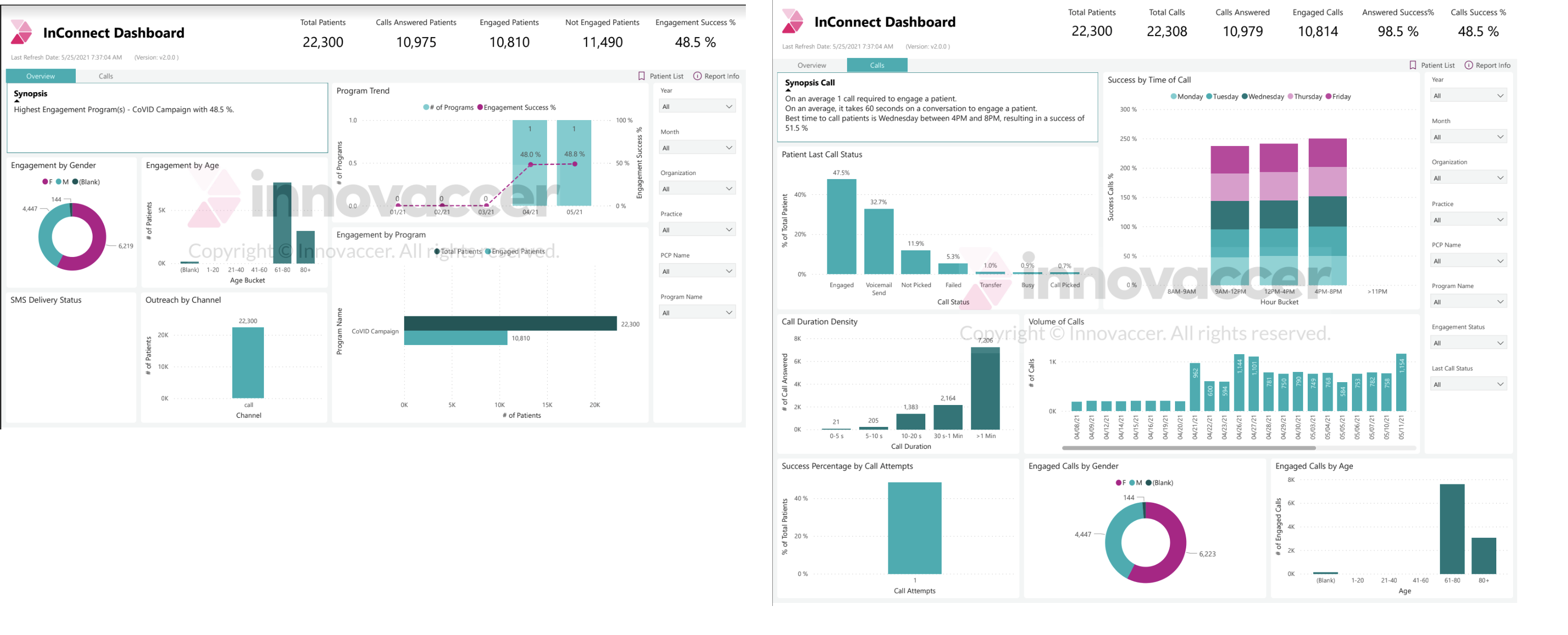Click Report Info icon in right dashboard

click(x=1469, y=65)
